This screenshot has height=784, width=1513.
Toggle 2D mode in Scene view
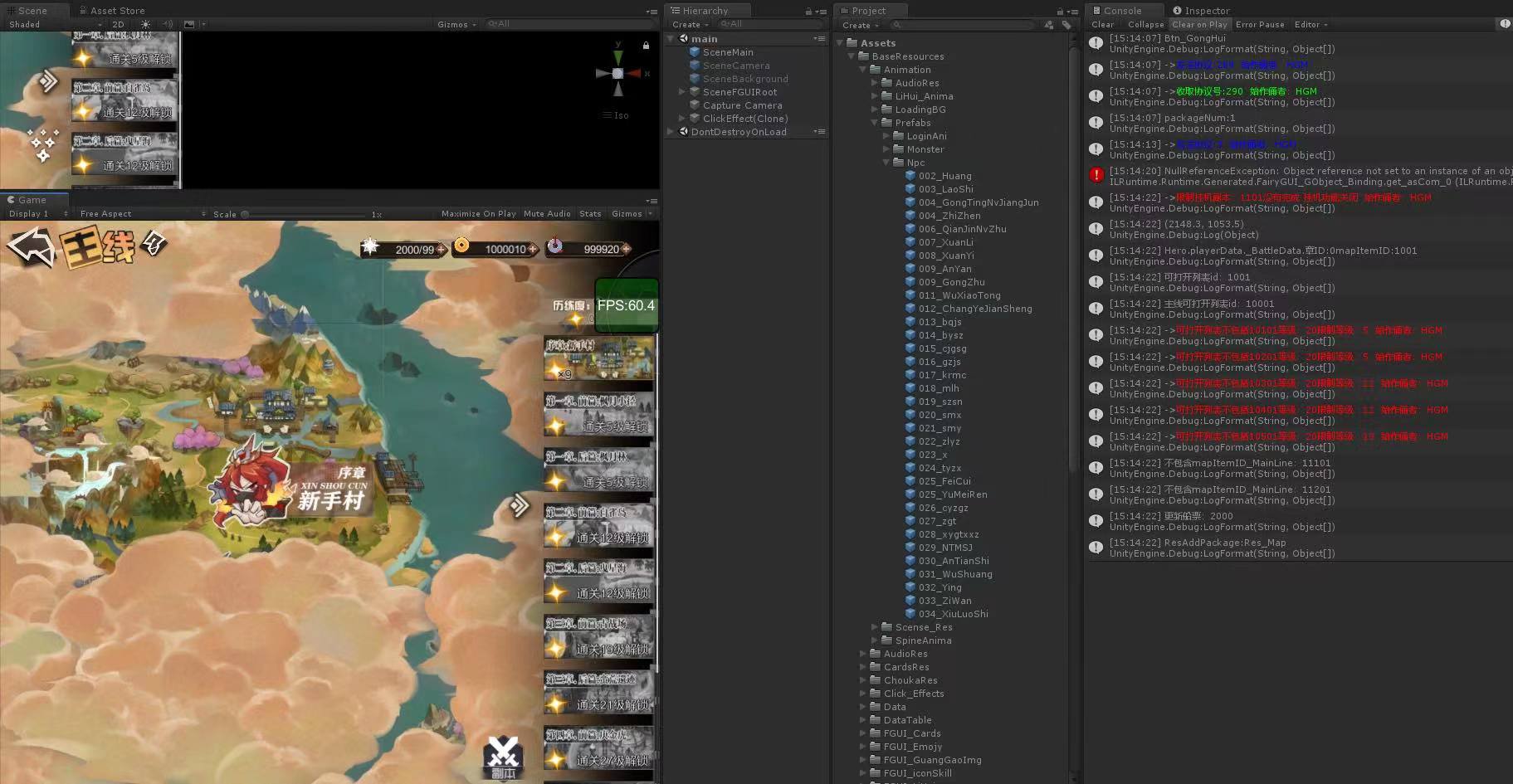[118, 25]
